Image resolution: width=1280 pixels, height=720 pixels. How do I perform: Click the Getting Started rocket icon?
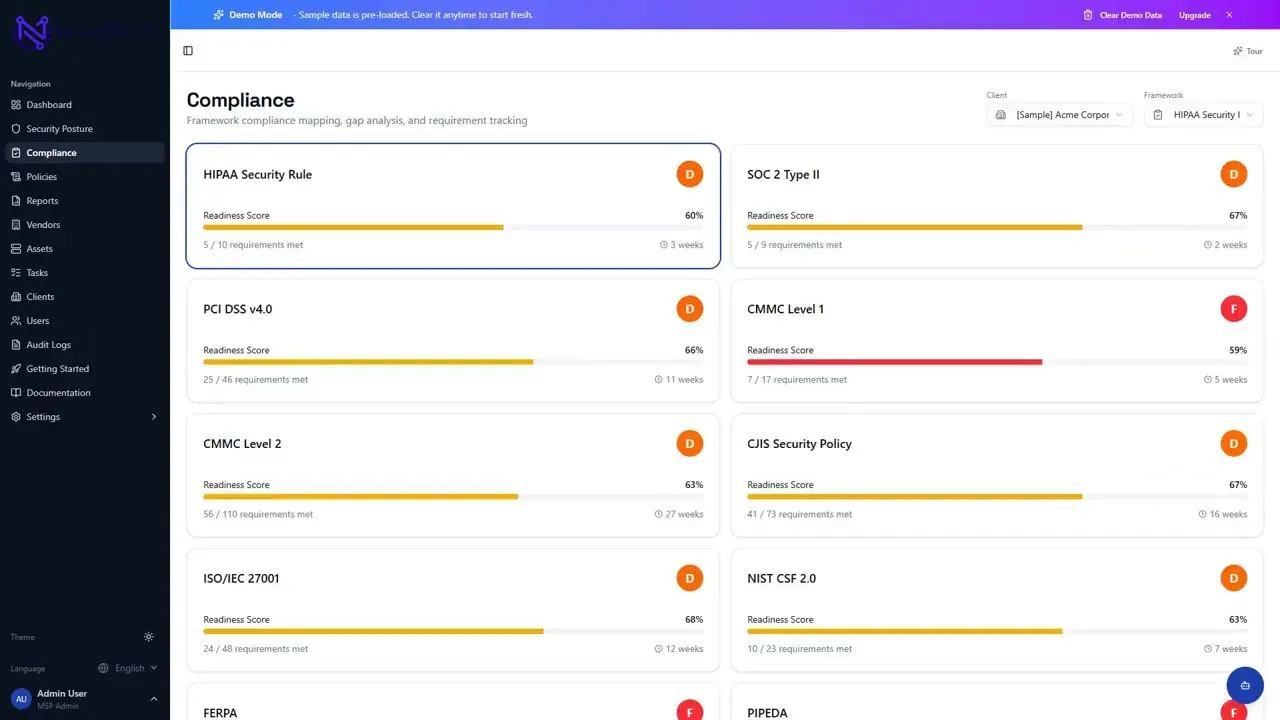tap(16, 369)
